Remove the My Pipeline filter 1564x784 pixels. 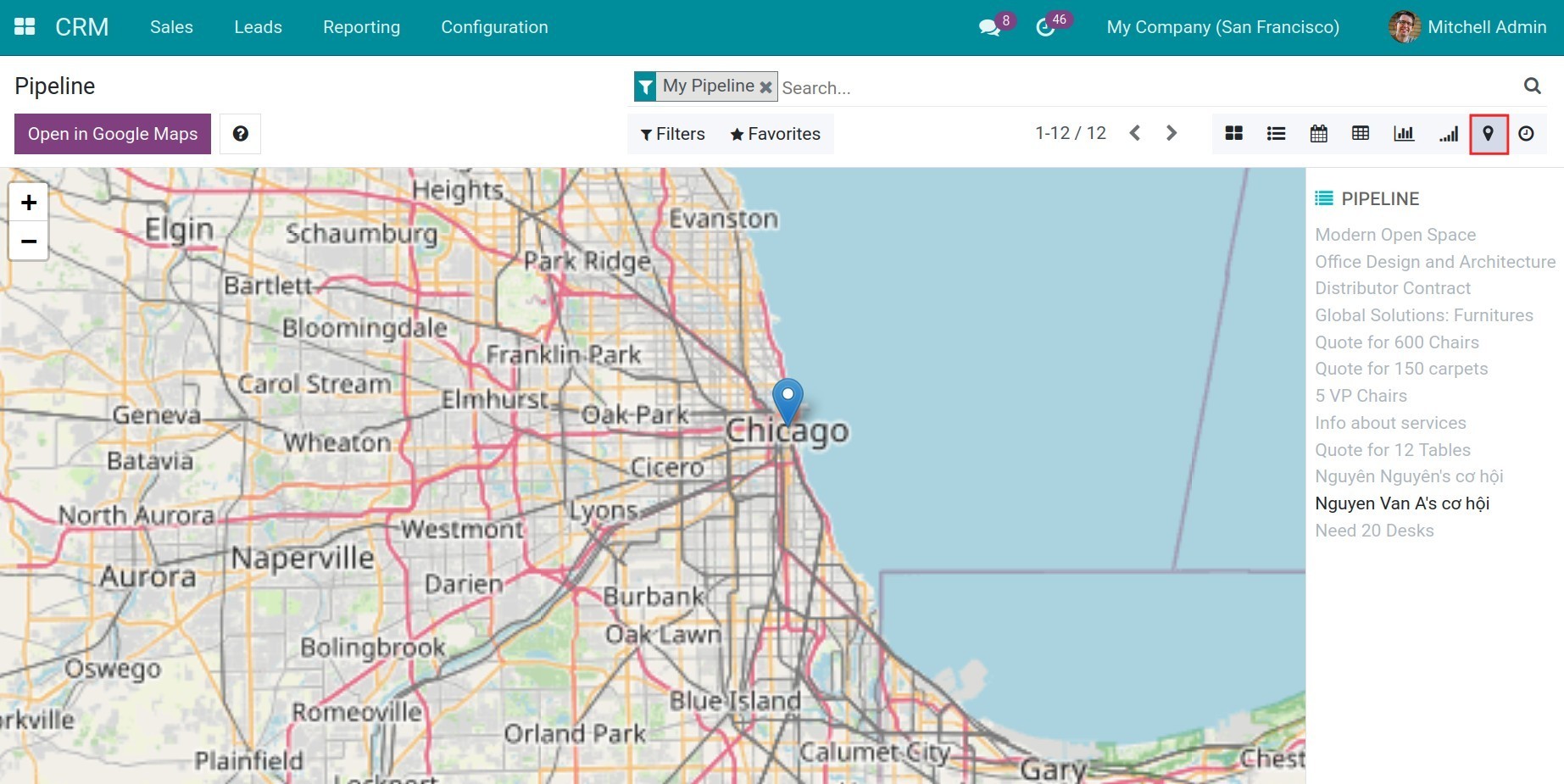point(765,86)
